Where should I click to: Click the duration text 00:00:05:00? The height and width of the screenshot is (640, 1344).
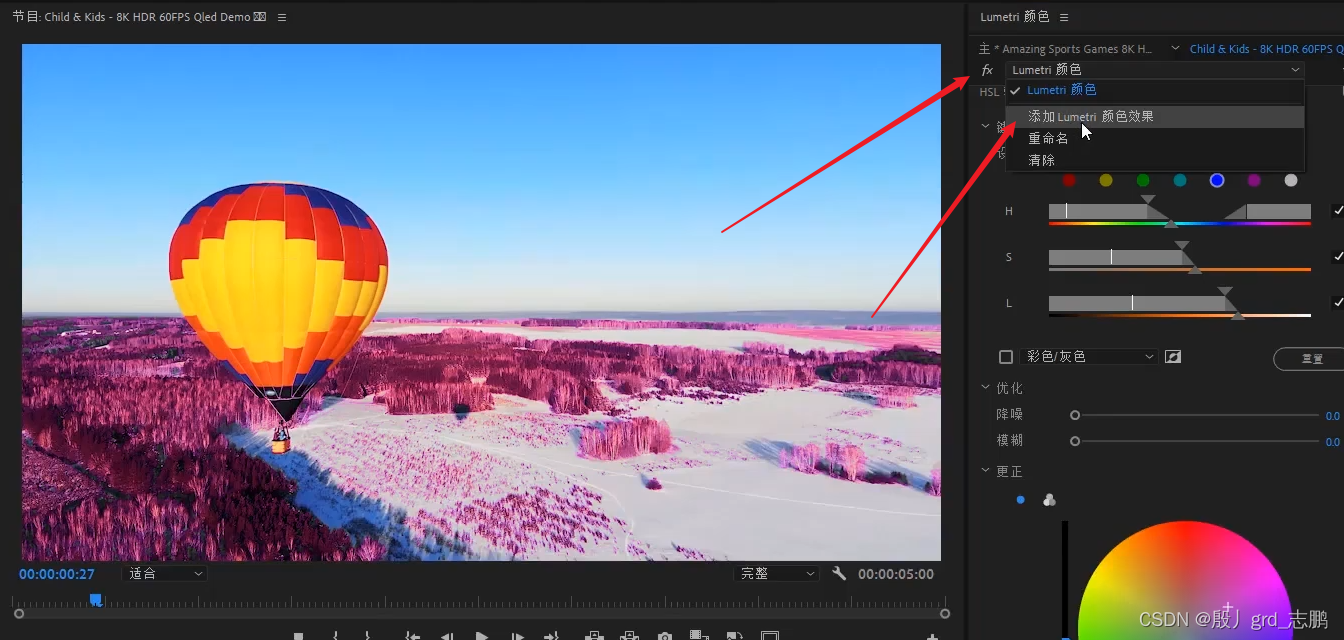tap(896, 574)
